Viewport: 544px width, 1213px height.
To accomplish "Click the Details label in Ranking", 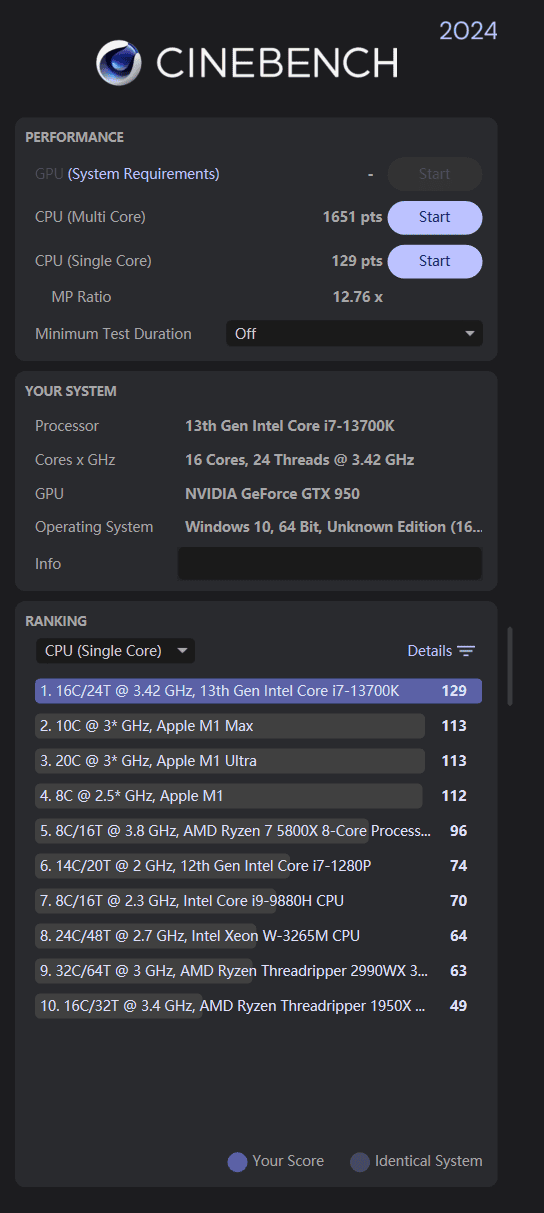I will [430, 651].
